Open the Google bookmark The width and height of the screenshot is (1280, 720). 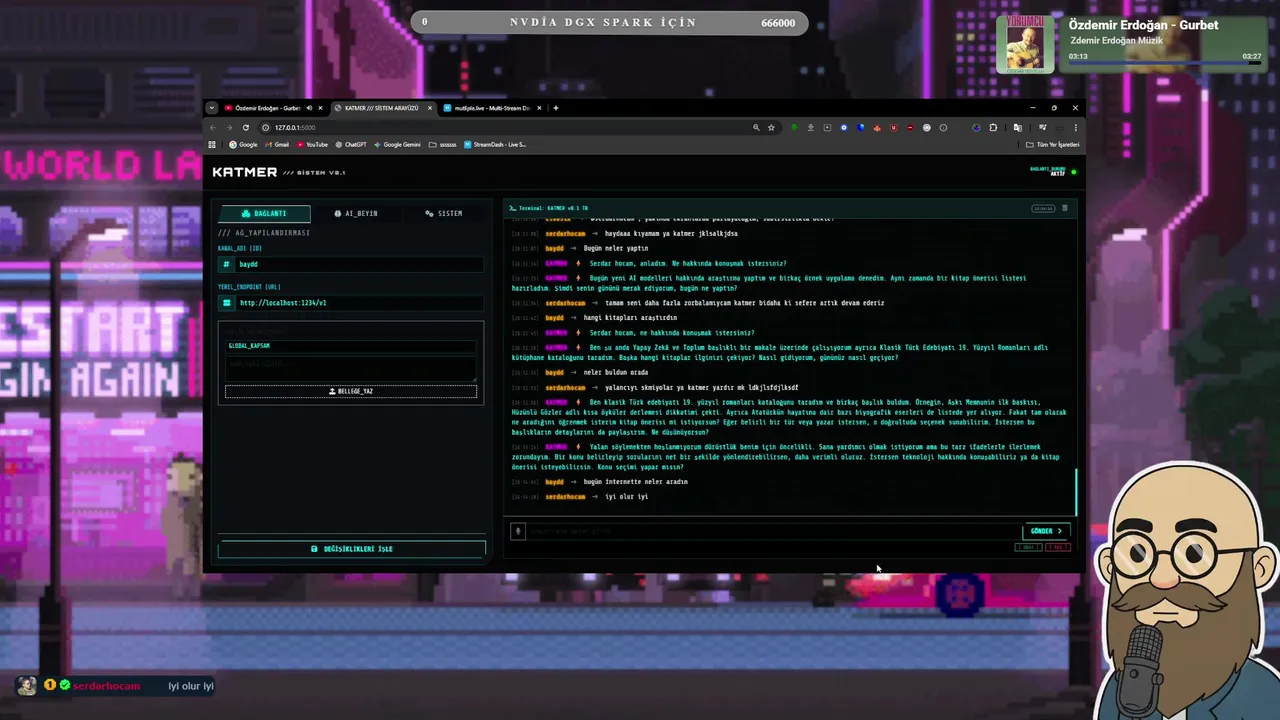point(243,144)
